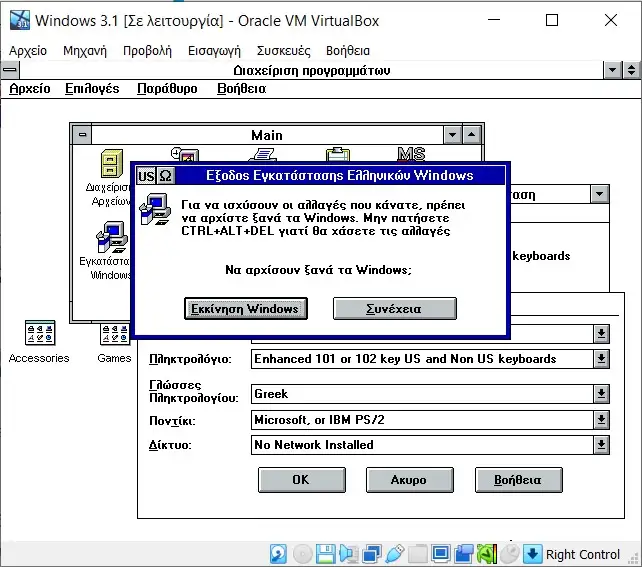Expand the Γλώσσες Πληκτρολογίου dropdown arrow
Screen dimensions: 642x567
click(x=601, y=394)
